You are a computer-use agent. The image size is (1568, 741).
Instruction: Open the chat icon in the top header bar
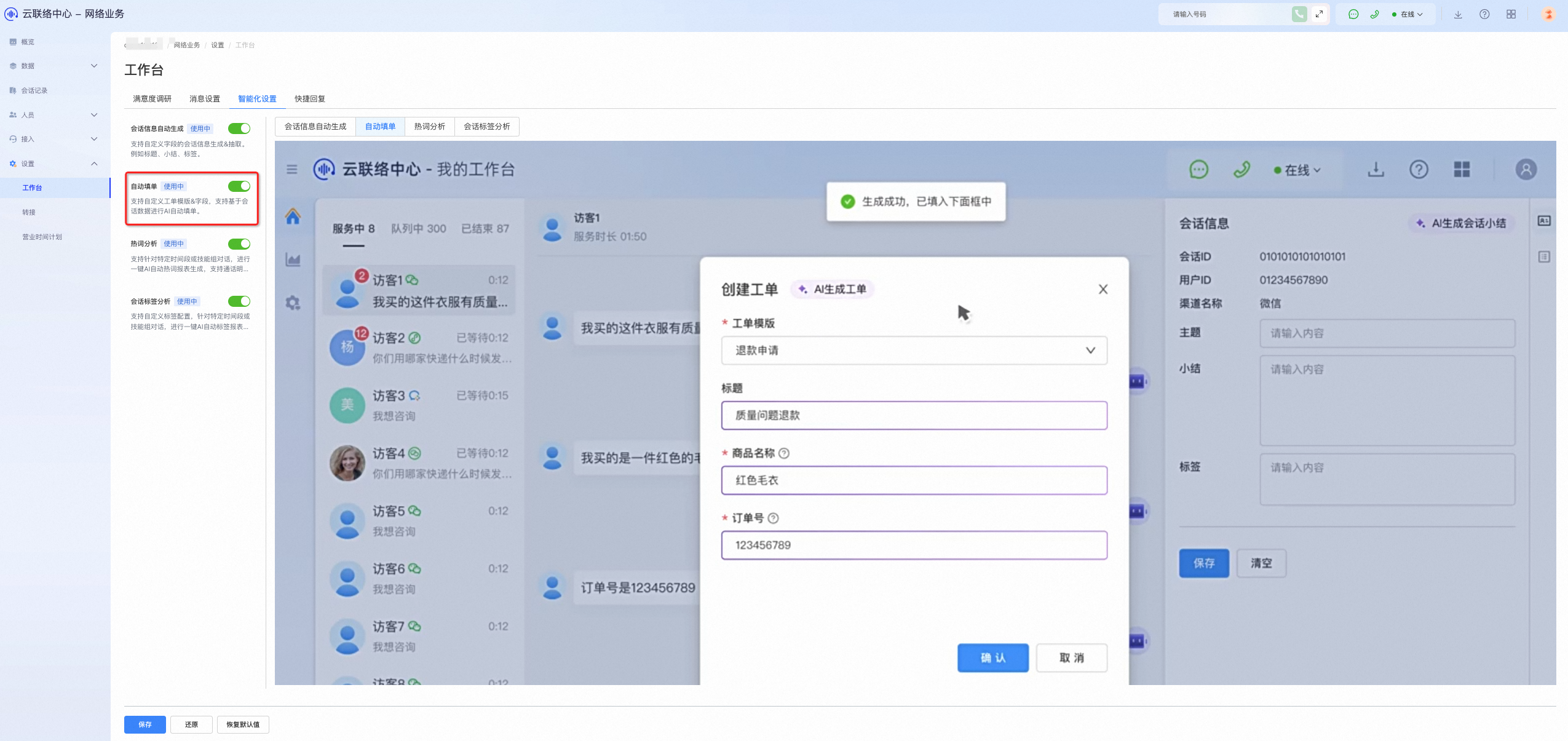pos(1353,14)
